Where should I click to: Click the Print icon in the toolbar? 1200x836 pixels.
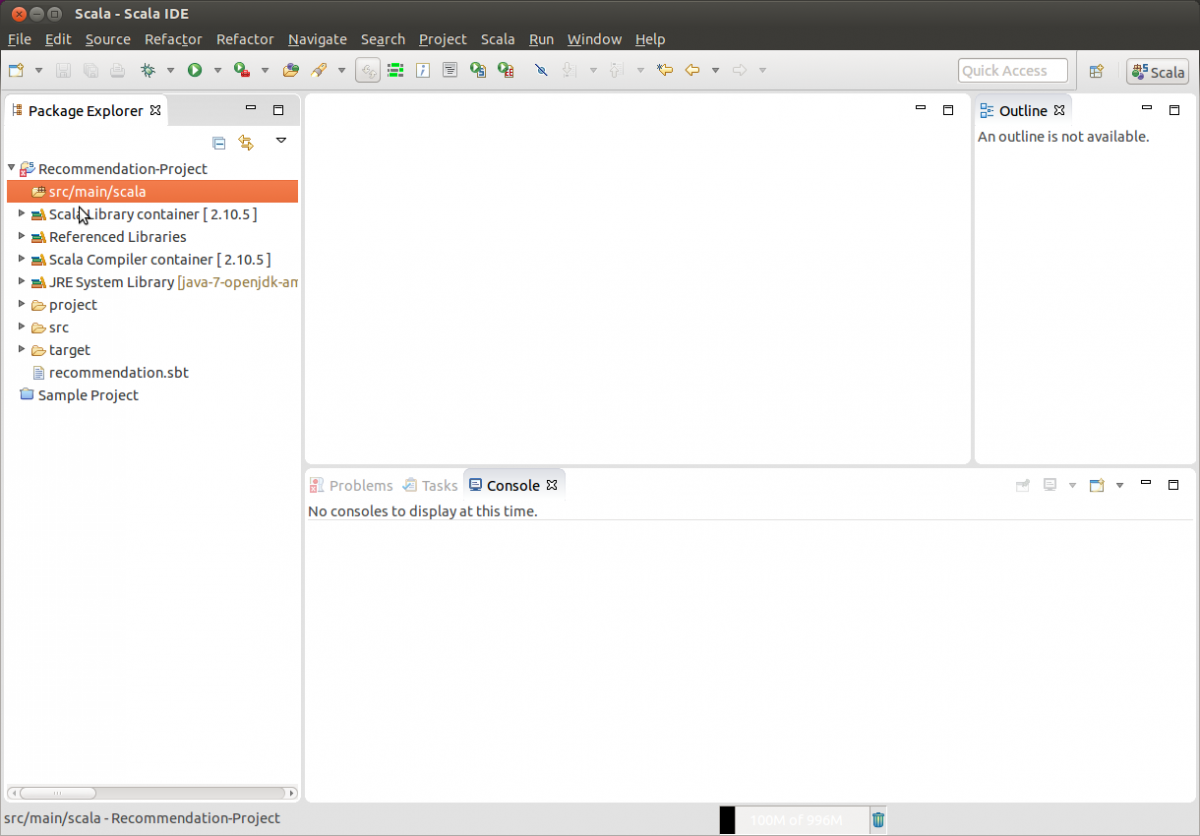point(117,70)
